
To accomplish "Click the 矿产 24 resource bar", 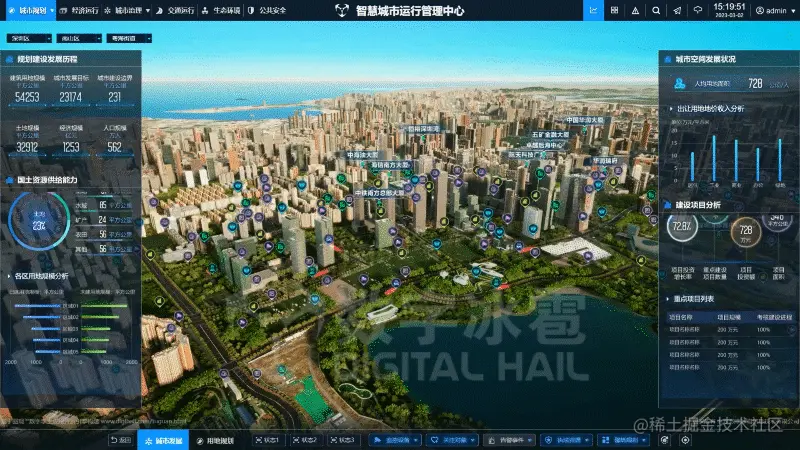I will point(104,220).
